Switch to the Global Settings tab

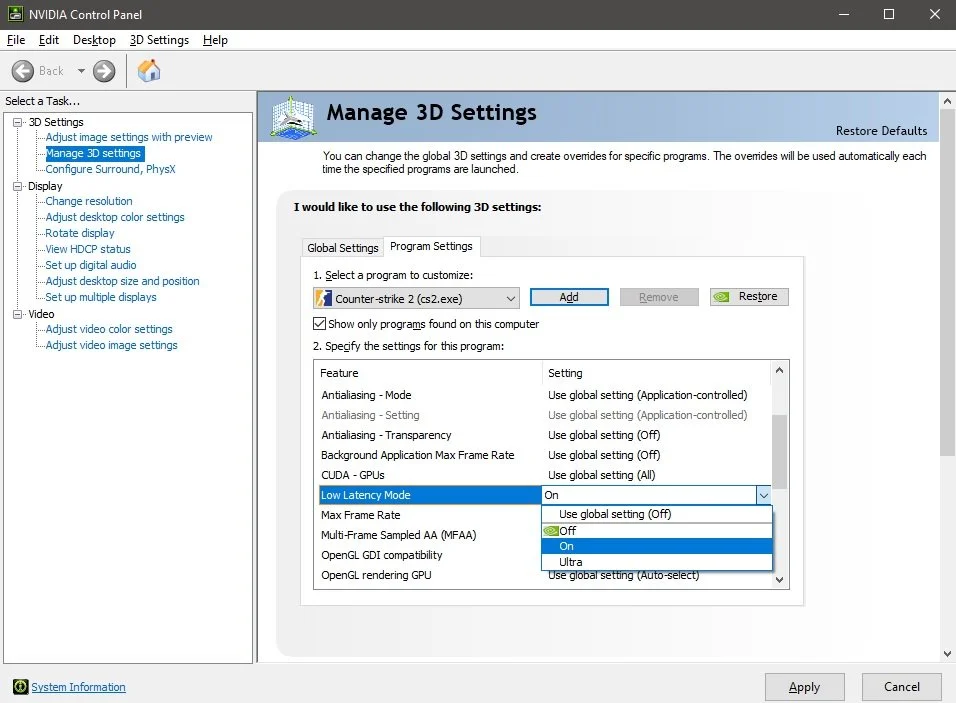(x=342, y=247)
